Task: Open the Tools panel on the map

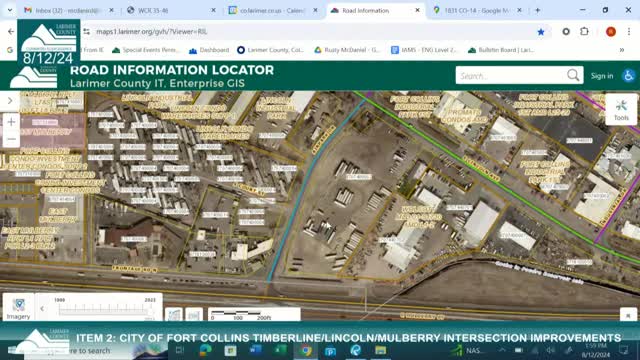Action: pos(621,109)
